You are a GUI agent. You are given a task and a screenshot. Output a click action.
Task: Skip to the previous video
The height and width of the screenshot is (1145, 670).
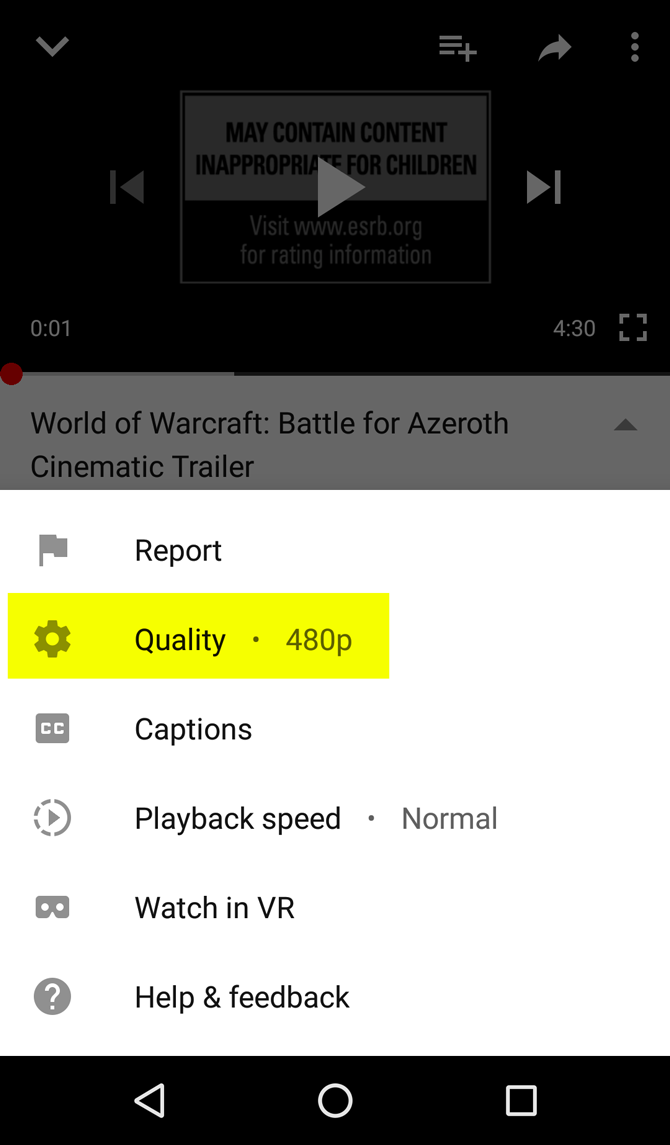[x=127, y=187]
